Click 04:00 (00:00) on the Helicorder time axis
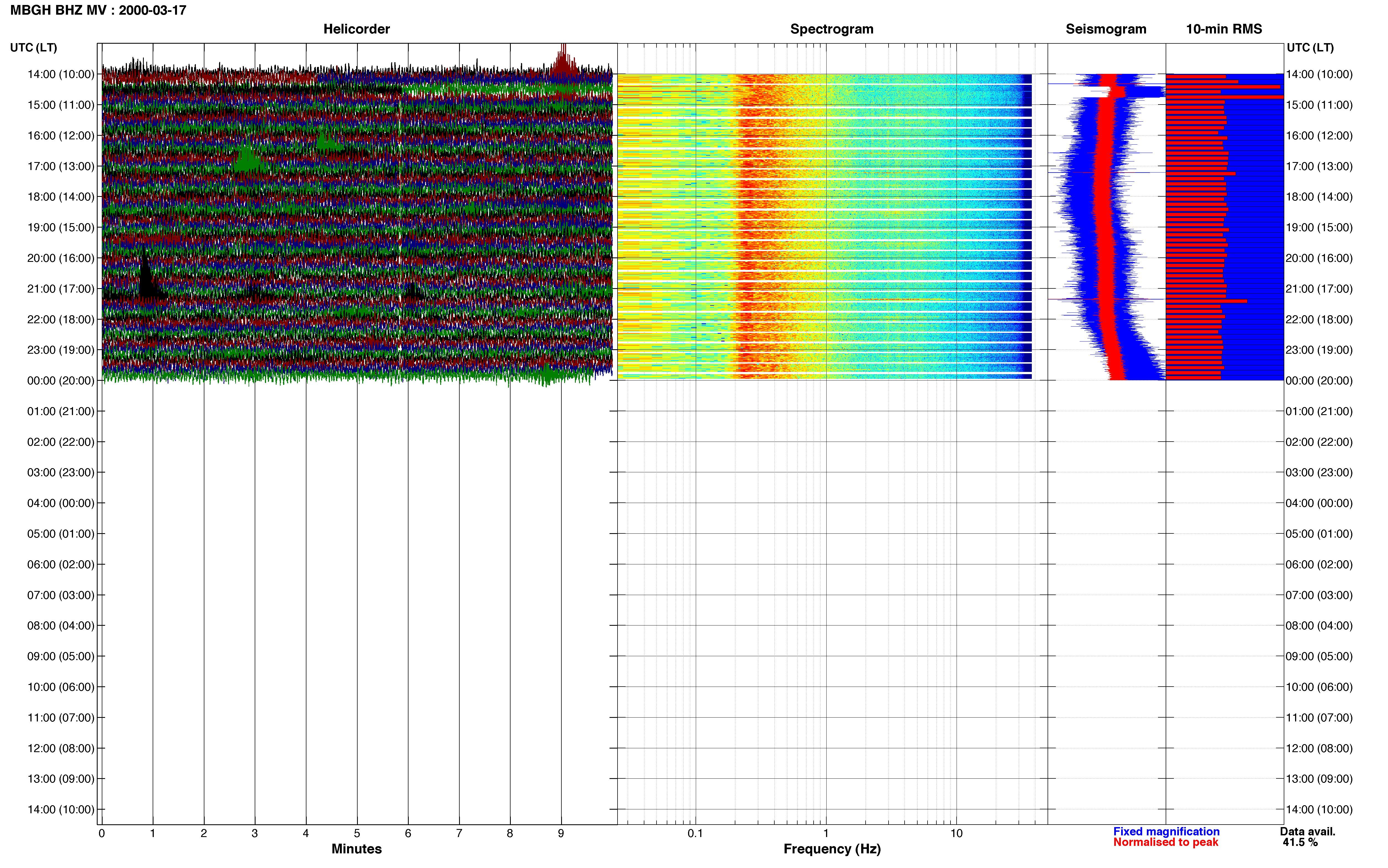Screen dimensions: 1388x868 pyautogui.click(x=61, y=504)
